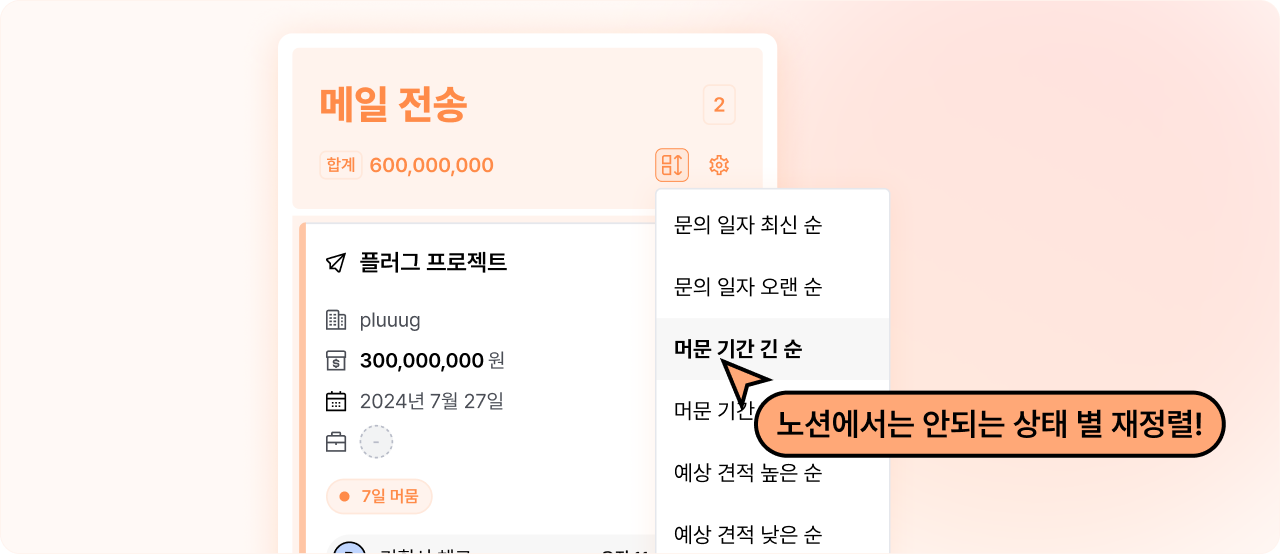Screen dimensions: 1280x554
Task: Open the sort order icon button
Action: click(672, 165)
